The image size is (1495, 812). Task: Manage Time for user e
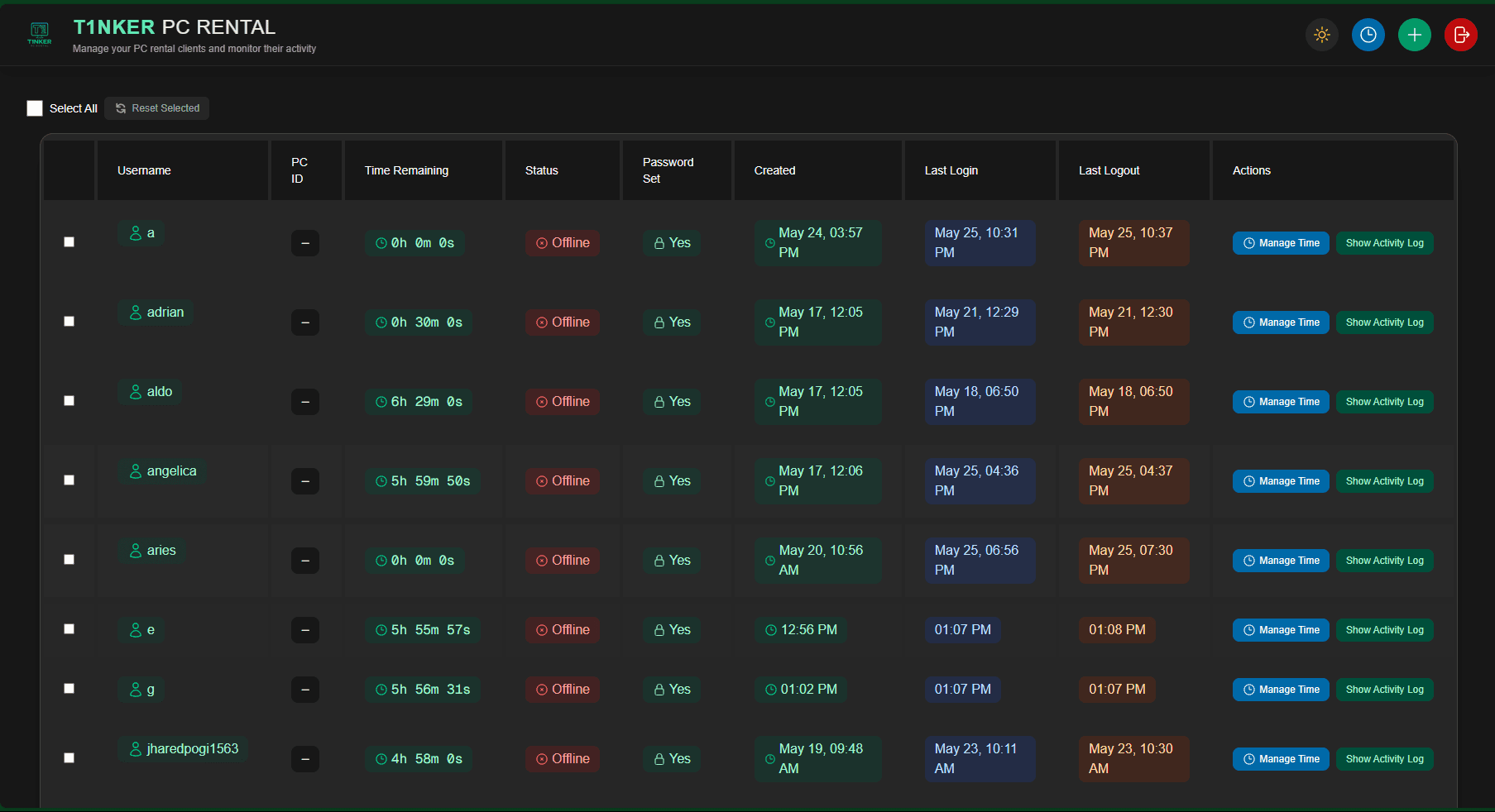(1281, 630)
